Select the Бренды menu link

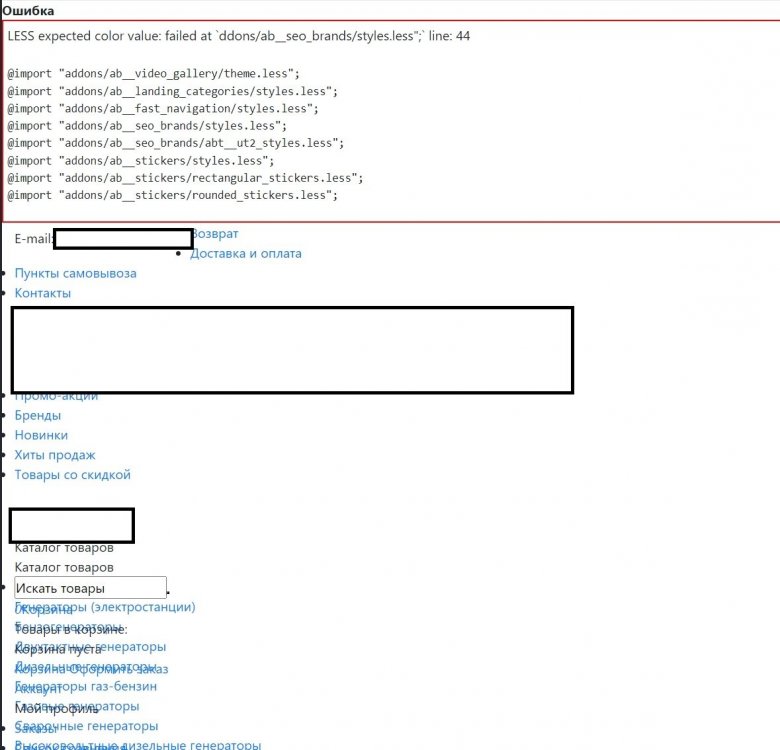pos(37,415)
